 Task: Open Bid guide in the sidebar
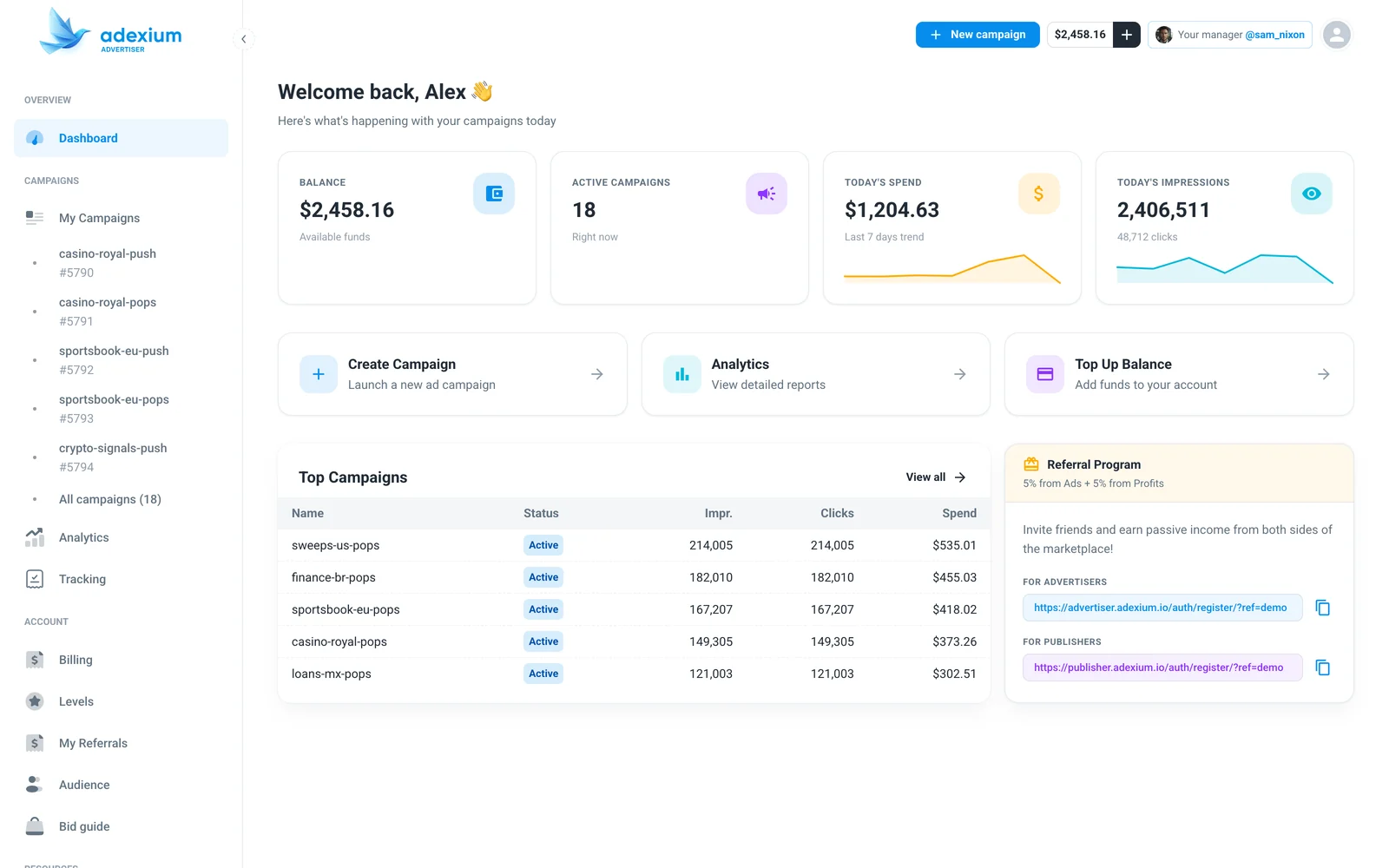click(121, 826)
